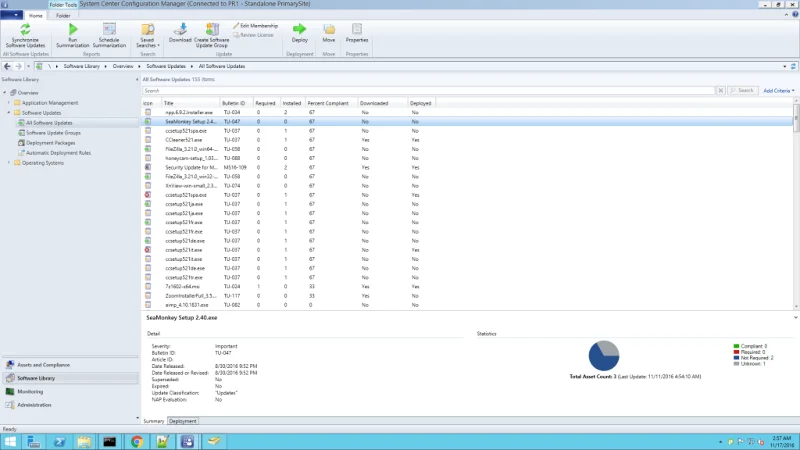Clear the search with X button
The height and width of the screenshot is (450, 800).
(720, 91)
